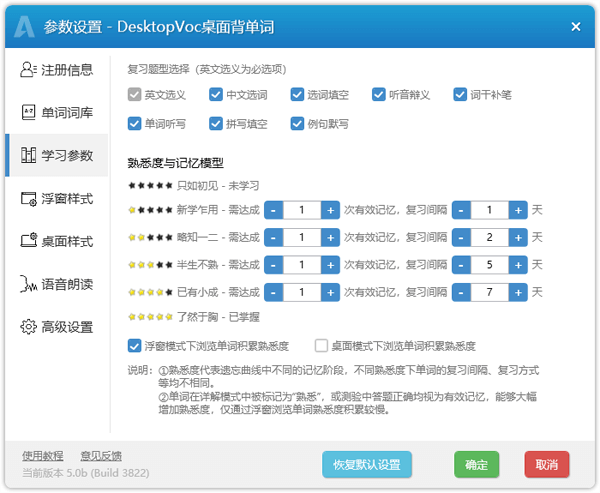Screen dimensions: 600x493
Task: Increase 略知一二 review interval days
Action: 518,238
